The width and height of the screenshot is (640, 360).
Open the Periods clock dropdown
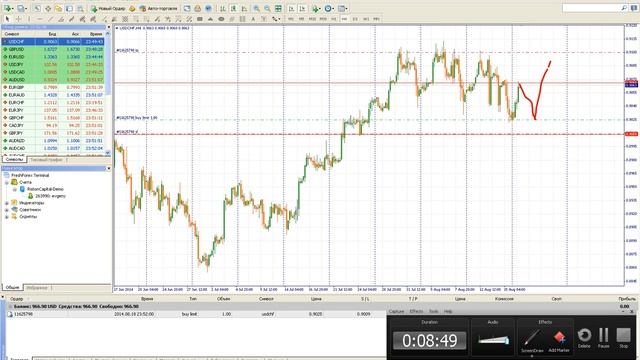click(x=329, y=8)
